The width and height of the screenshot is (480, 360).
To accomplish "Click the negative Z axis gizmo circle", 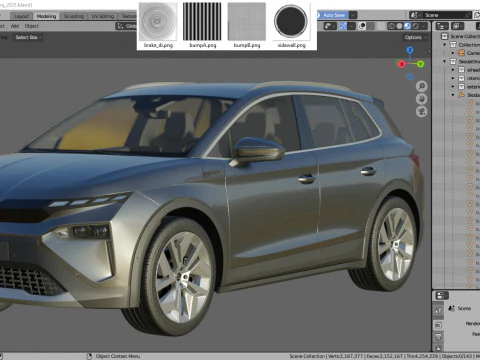I will 410,77.
